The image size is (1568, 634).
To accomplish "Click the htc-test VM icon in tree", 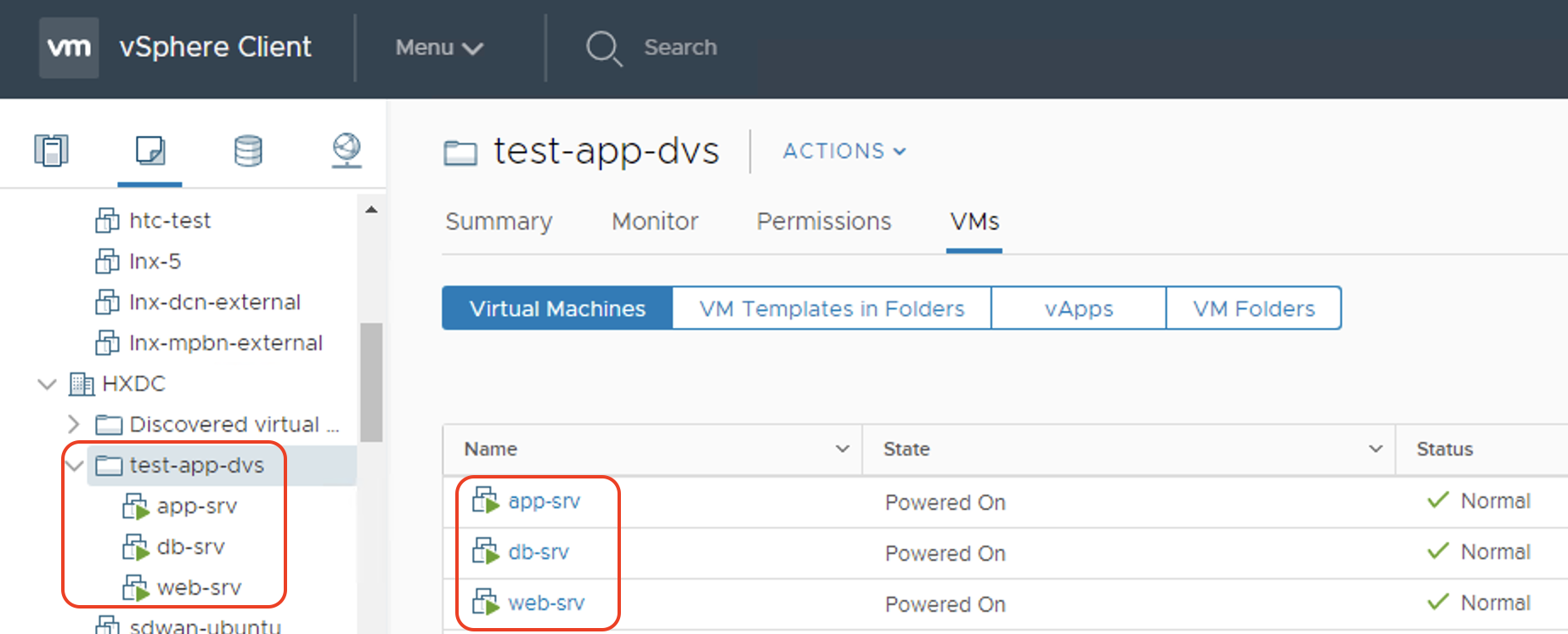I will [x=107, y=221].
